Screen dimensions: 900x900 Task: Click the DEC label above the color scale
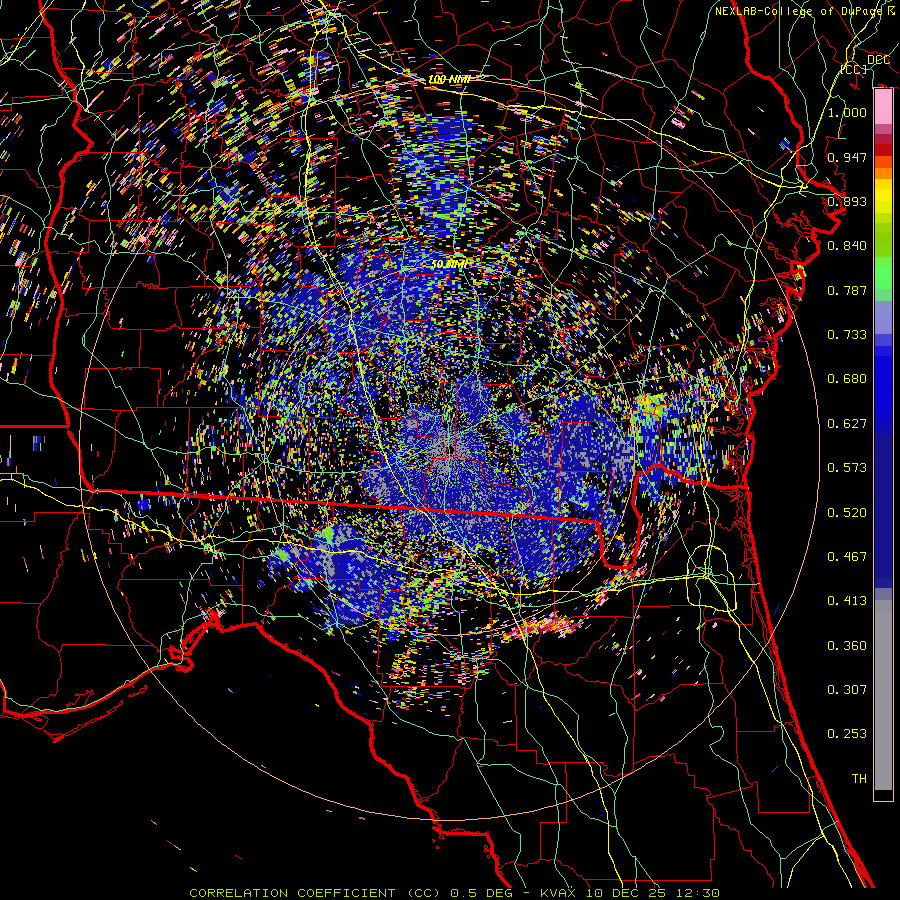coord(878,60)
